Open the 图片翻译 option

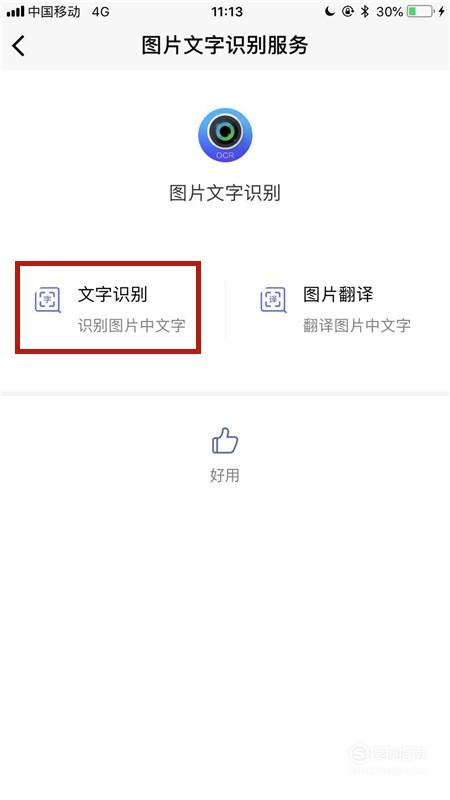pos(337,308)
